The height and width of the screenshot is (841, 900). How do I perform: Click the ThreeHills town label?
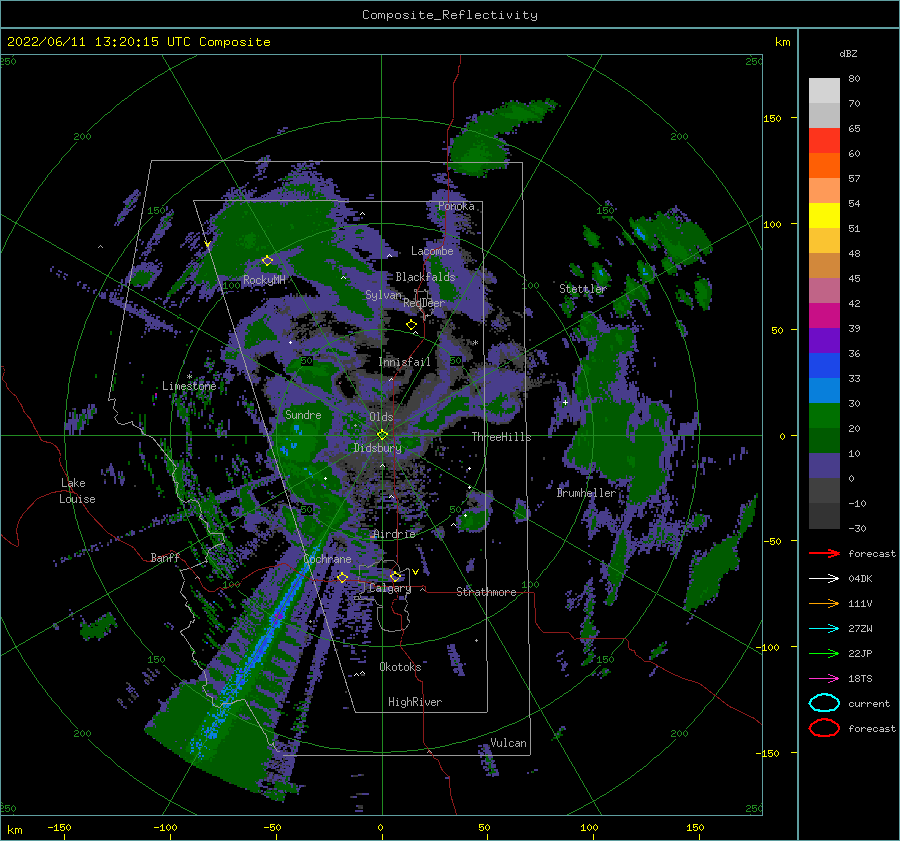[x=502, y=437]
